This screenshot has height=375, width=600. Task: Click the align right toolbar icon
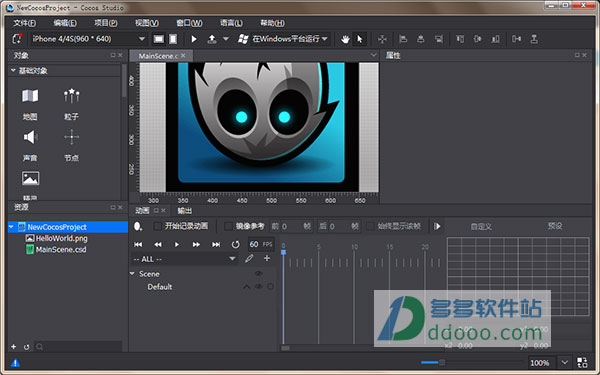tap(439, 39)
